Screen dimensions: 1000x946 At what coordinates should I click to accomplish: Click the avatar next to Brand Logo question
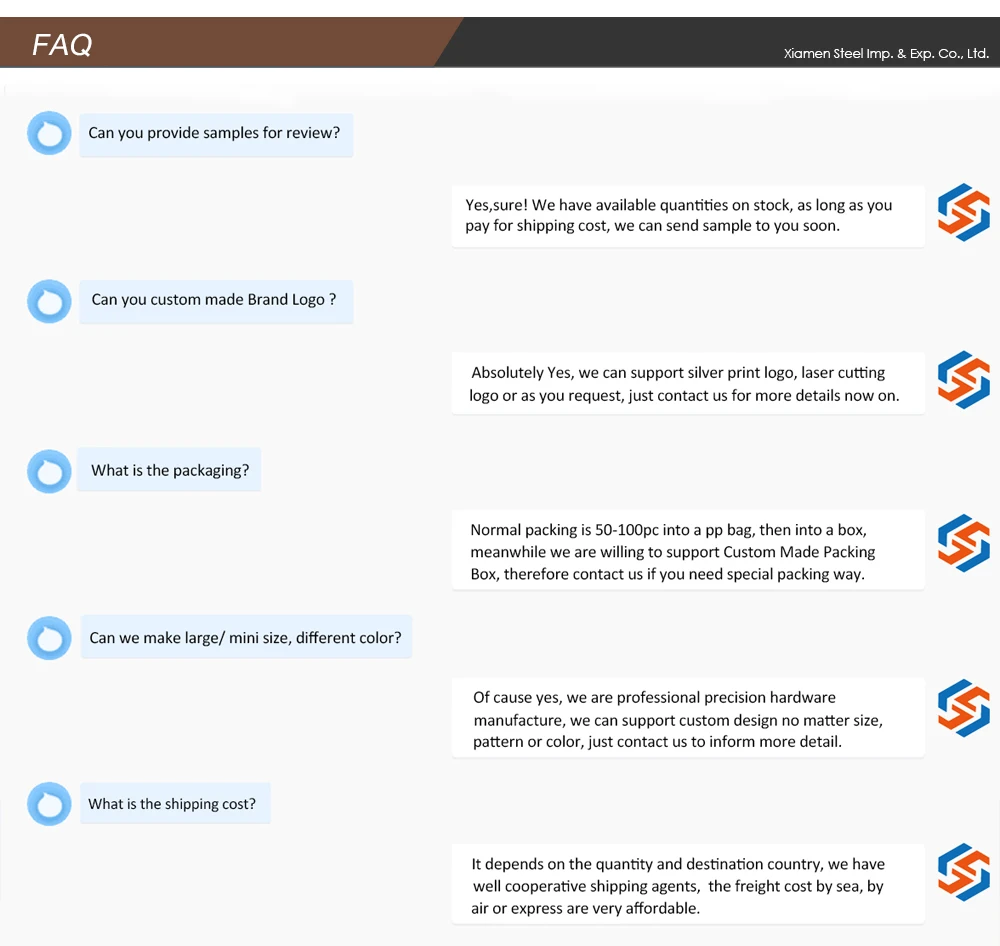pyautogui.click(x=49, y=300)
